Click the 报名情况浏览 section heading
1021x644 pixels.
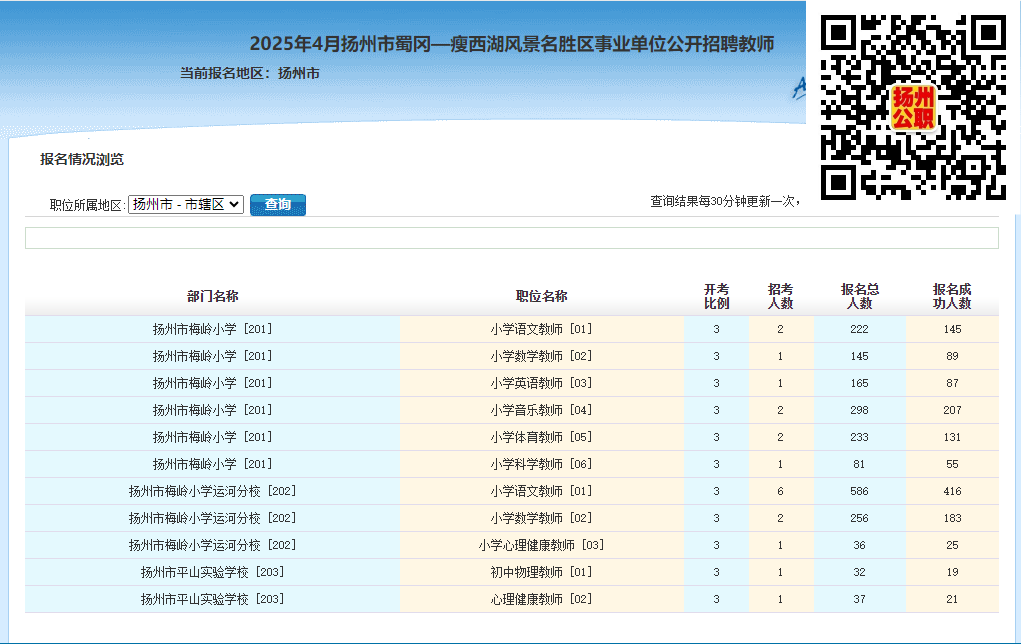point(82,159)
